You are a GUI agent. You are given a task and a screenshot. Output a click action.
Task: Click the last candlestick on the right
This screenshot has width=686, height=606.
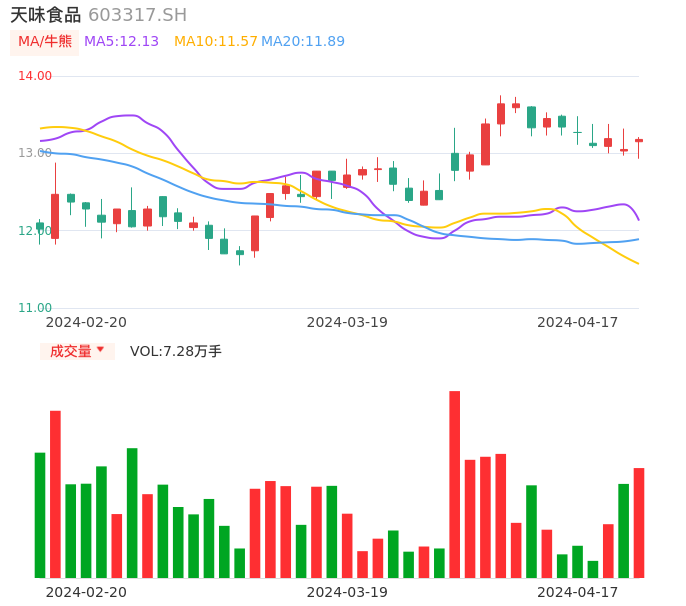point(639,141)
